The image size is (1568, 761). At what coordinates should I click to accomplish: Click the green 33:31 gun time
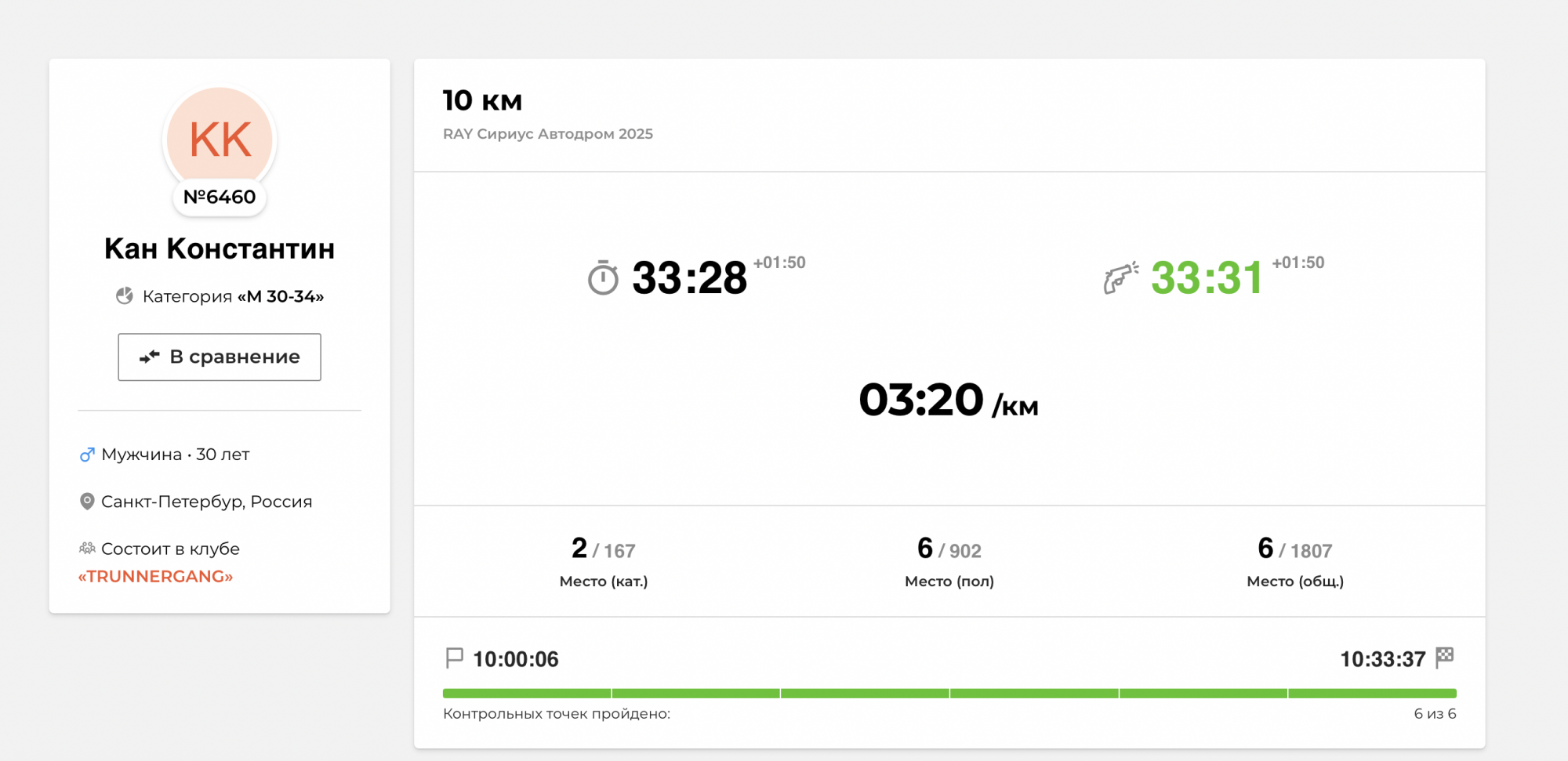1207,278
